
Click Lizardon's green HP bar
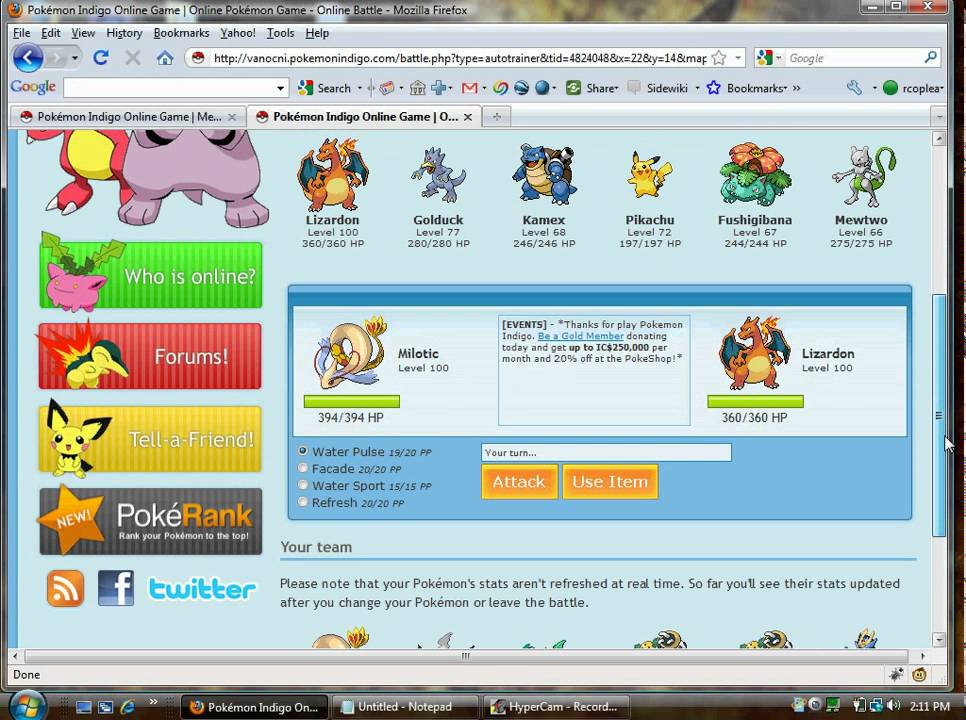pos(755,402)
